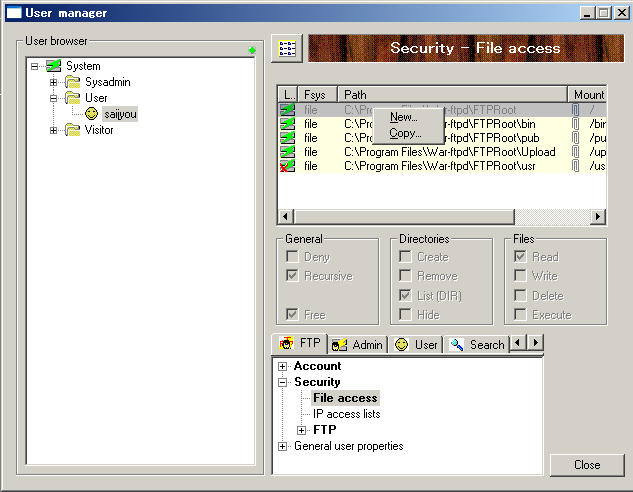This screenshot has width=633, height=492.
Task: Collapse the Security tree node
Action: click(x=283, y=382)
